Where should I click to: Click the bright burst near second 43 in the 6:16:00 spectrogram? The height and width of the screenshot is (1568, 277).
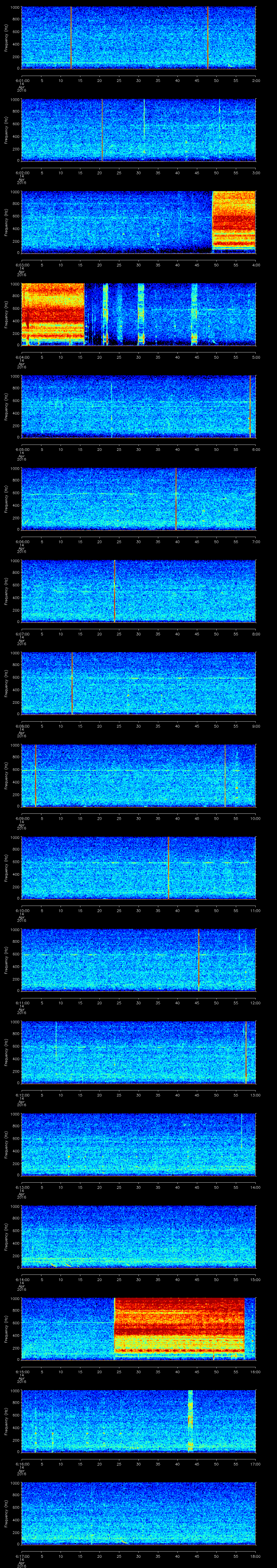190,1422
